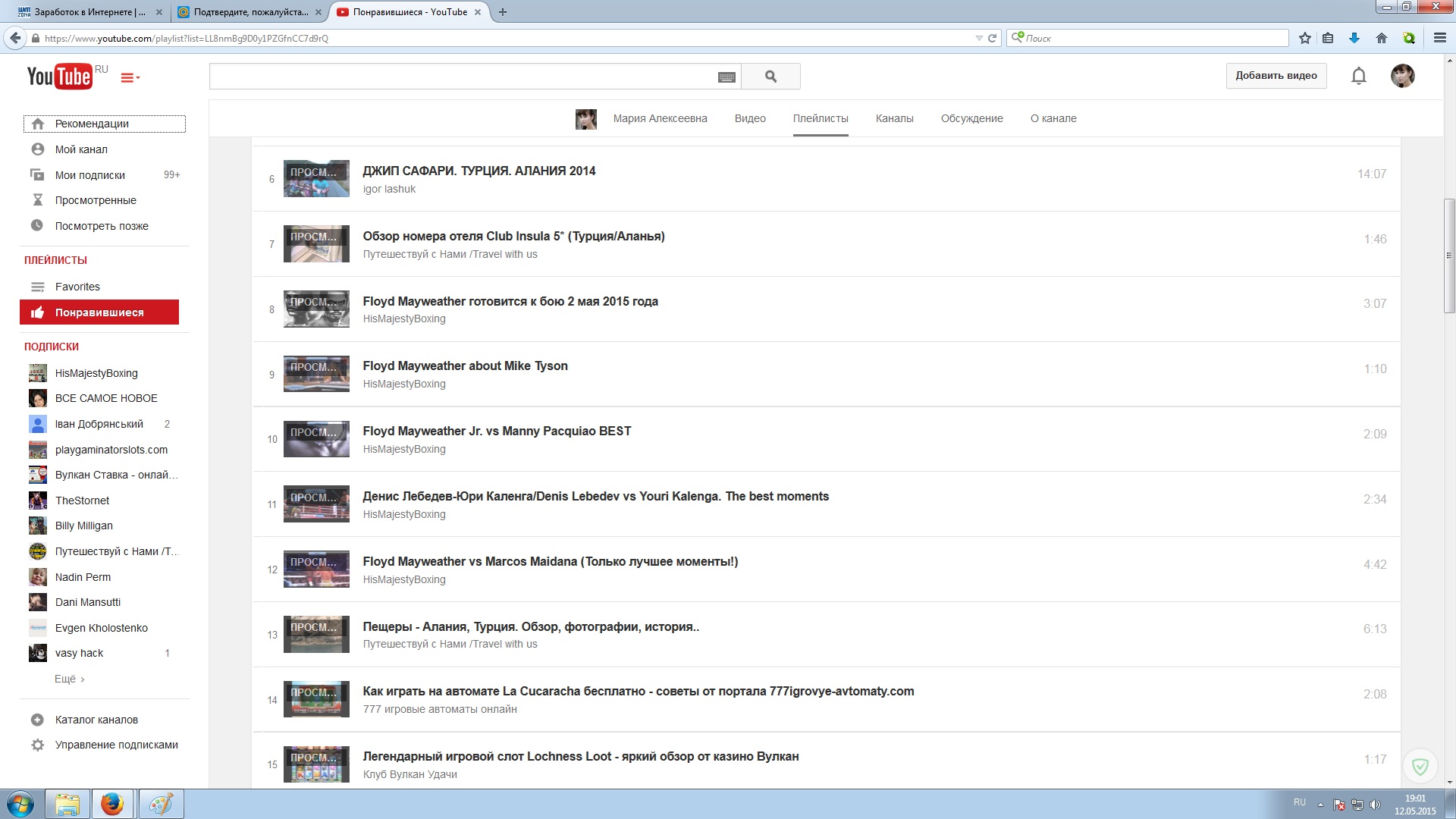1456x819 pixels.
Task: Click browser back arrow
Action: [x=15, y=38]
